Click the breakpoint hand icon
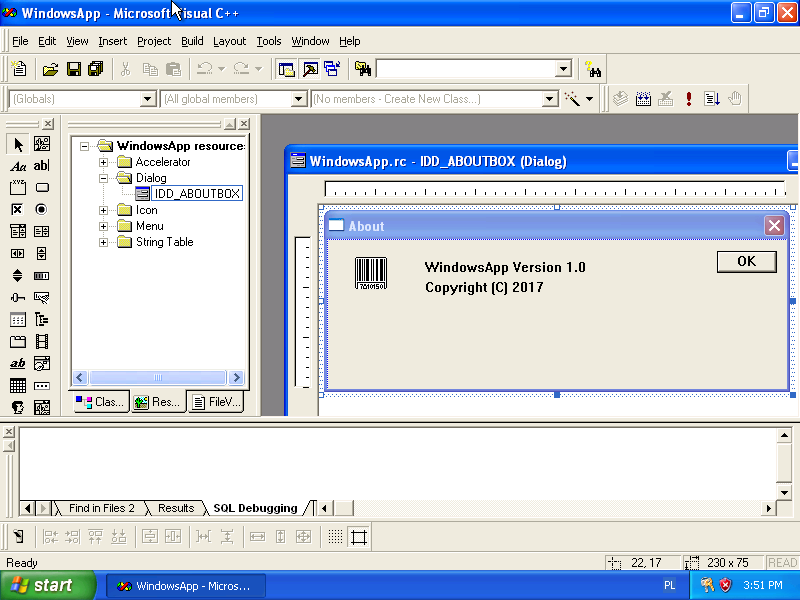Screen dimensions: 800x600 (x=735, y=98)
